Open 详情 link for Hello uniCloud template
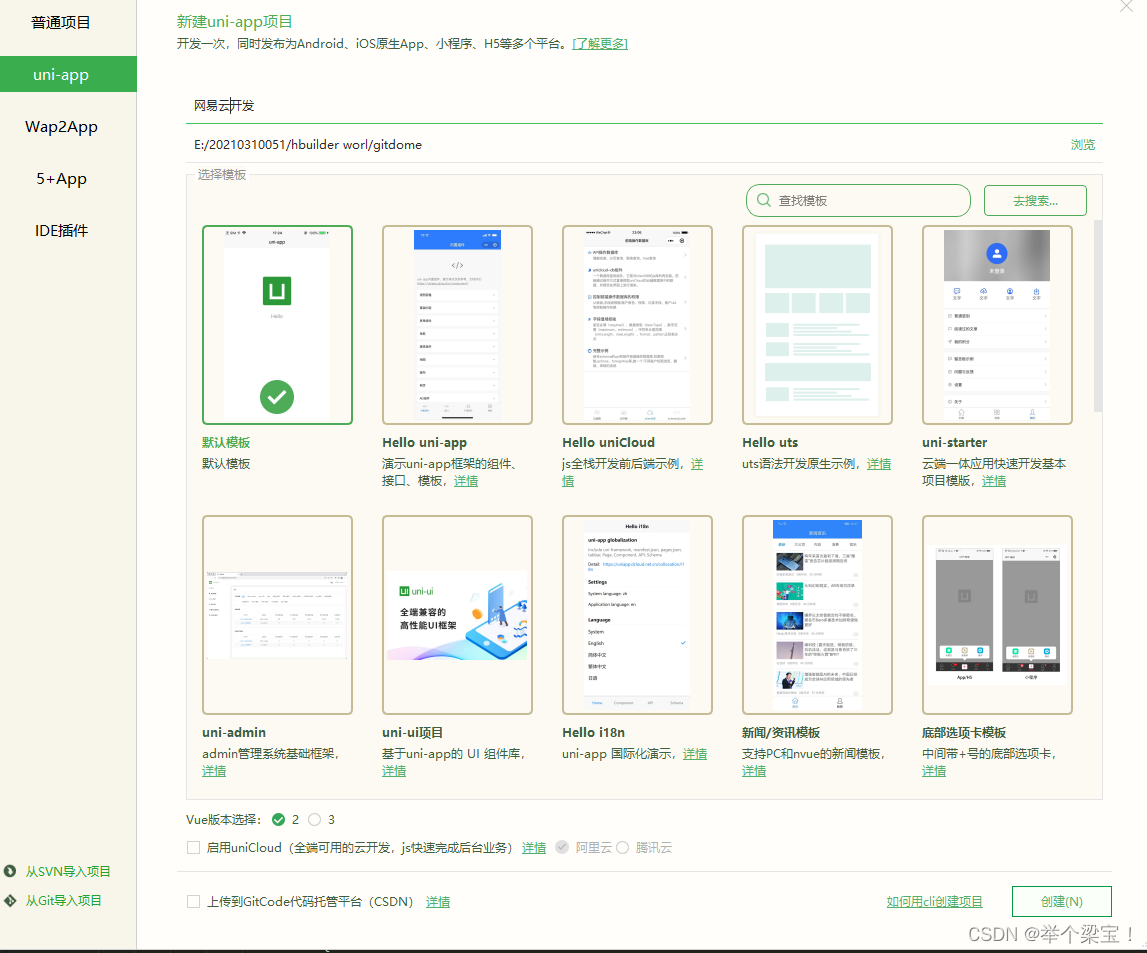 coord(696,464)
